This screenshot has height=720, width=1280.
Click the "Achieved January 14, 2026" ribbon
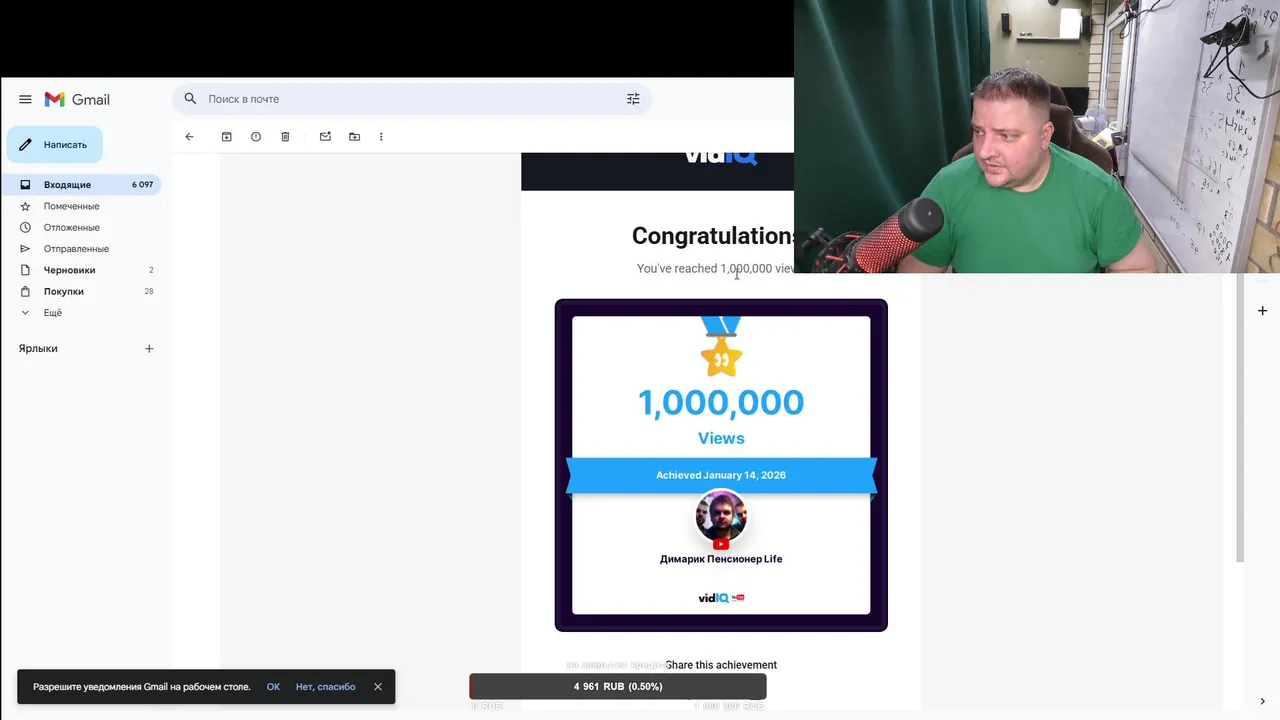point(721,475)
